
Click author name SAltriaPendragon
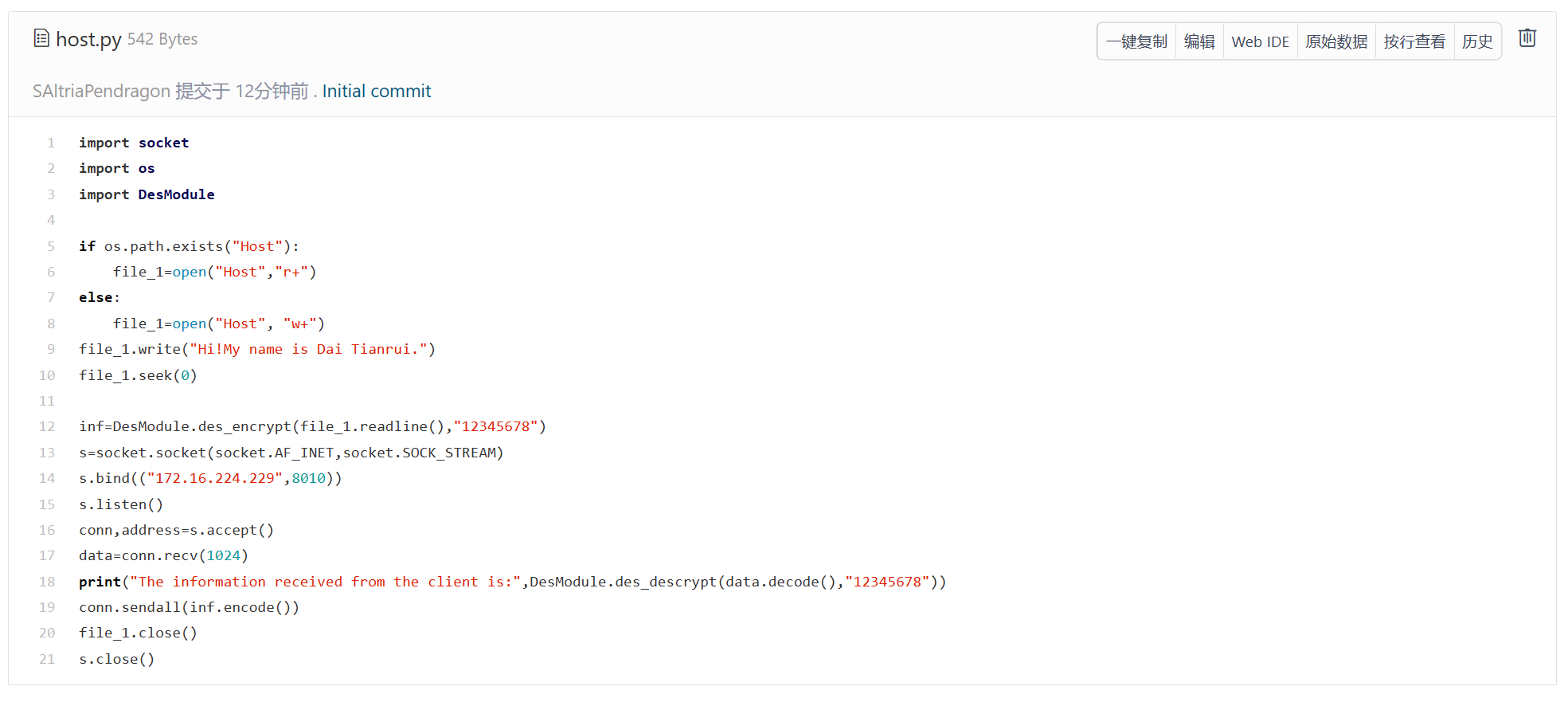[x=101, y=92]
